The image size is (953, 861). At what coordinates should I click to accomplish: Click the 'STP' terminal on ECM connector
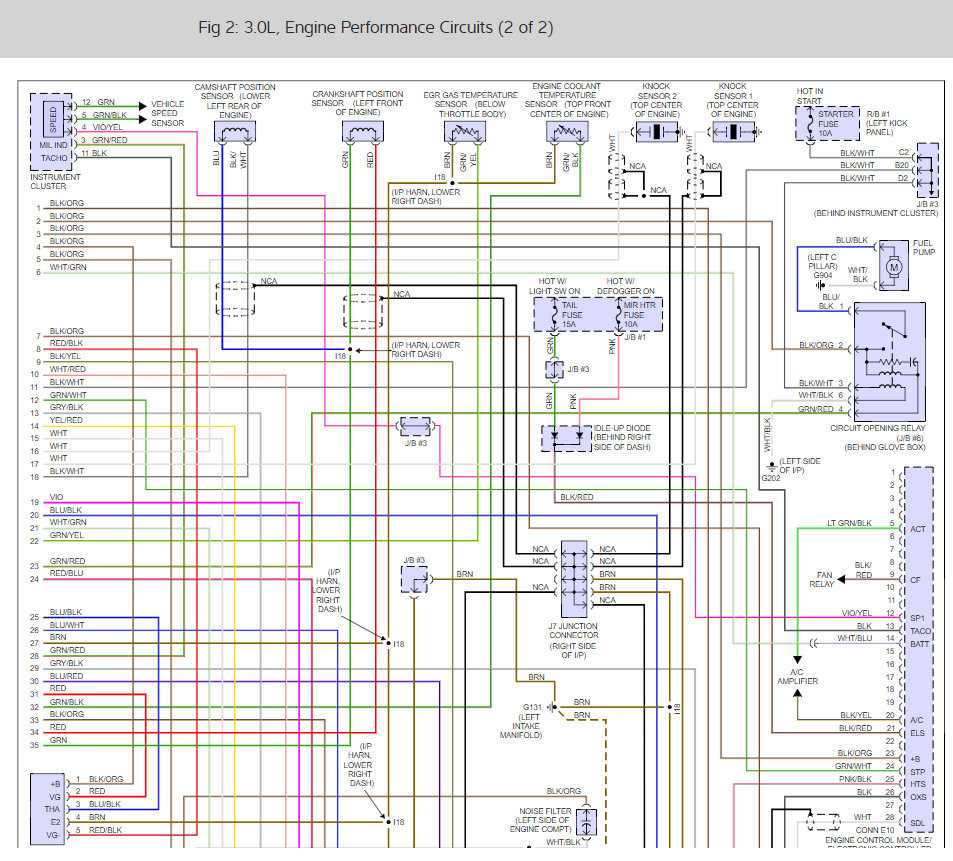point(917,772)
